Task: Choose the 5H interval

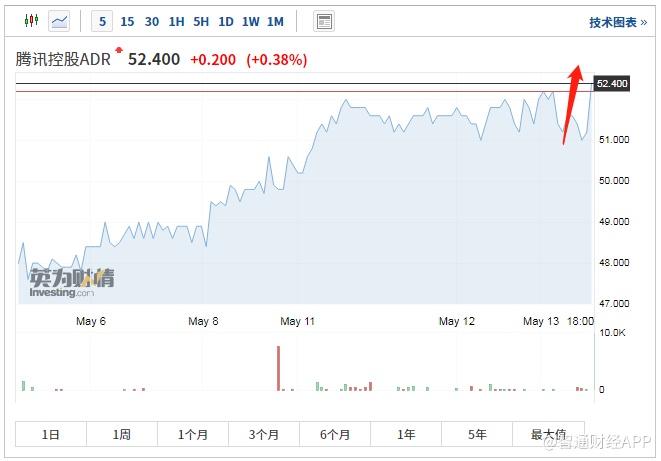Action: (201, 21)
